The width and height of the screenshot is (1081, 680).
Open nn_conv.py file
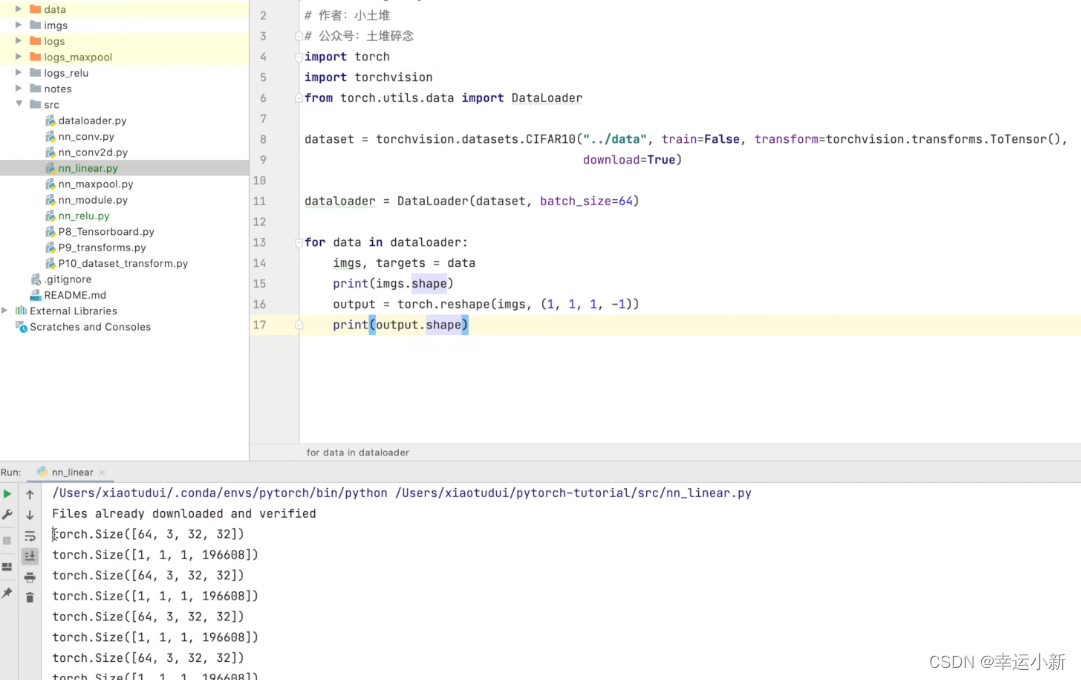pos(86,137)
